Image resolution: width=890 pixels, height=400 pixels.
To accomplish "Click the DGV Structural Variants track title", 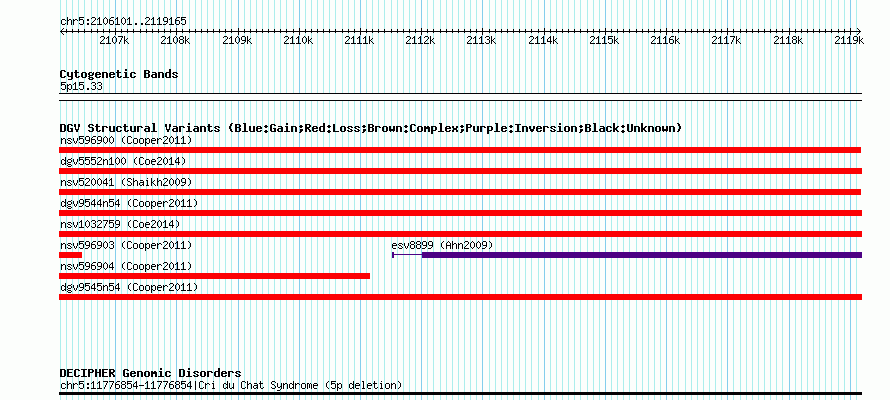I will pyautogui.click(x=371, y=128).
